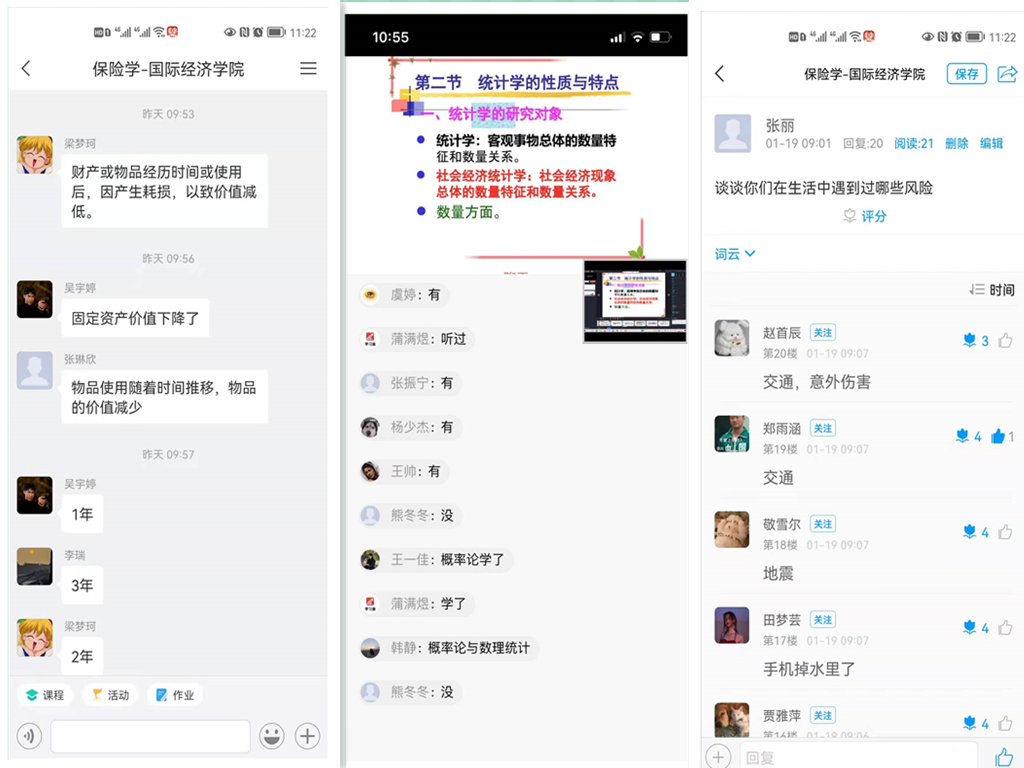
Task: Click the 编辑 link on 张丽's post
Action: click(x=991, y=143)
